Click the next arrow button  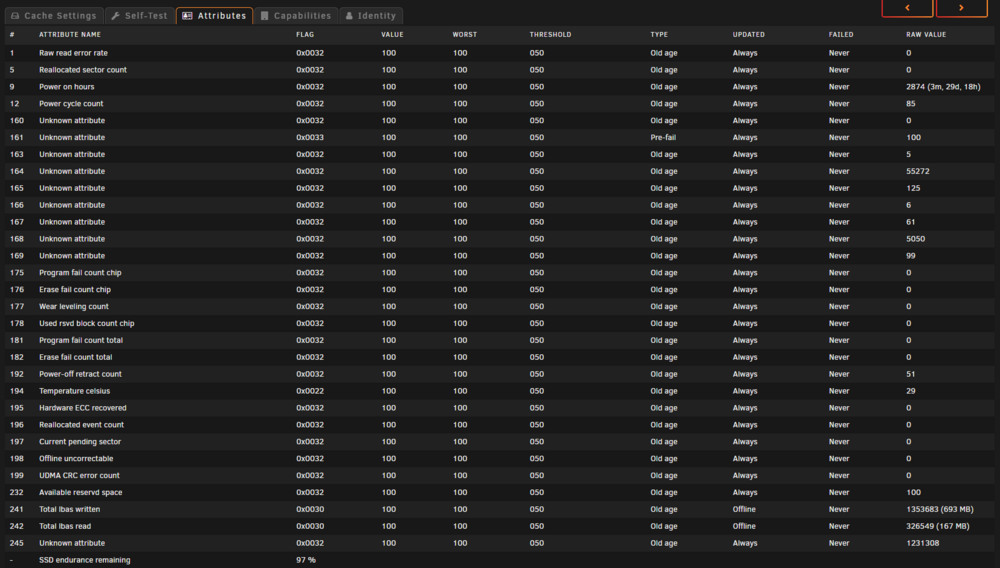coord(962,8)
